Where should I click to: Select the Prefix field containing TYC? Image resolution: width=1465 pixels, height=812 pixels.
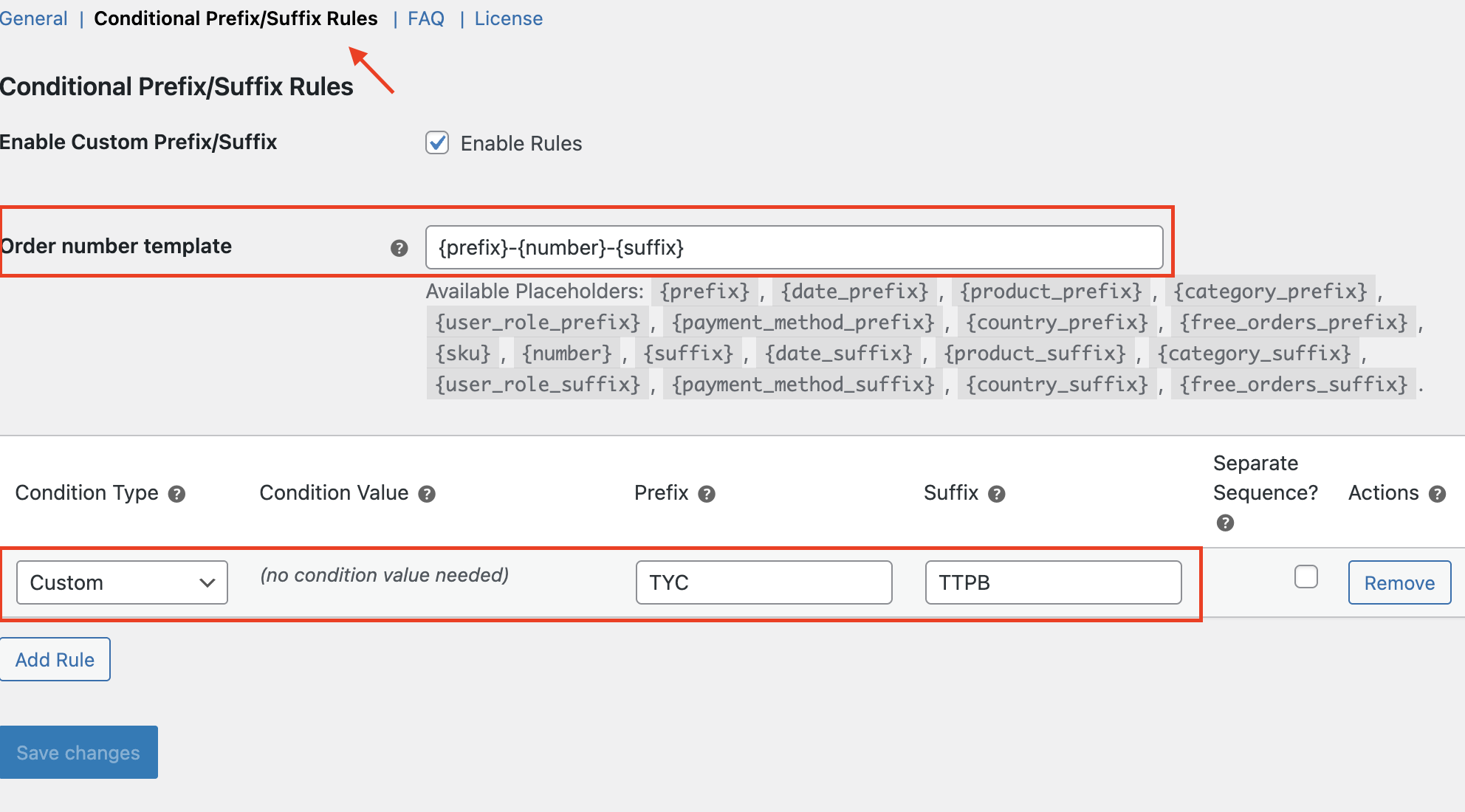point(764,582)
